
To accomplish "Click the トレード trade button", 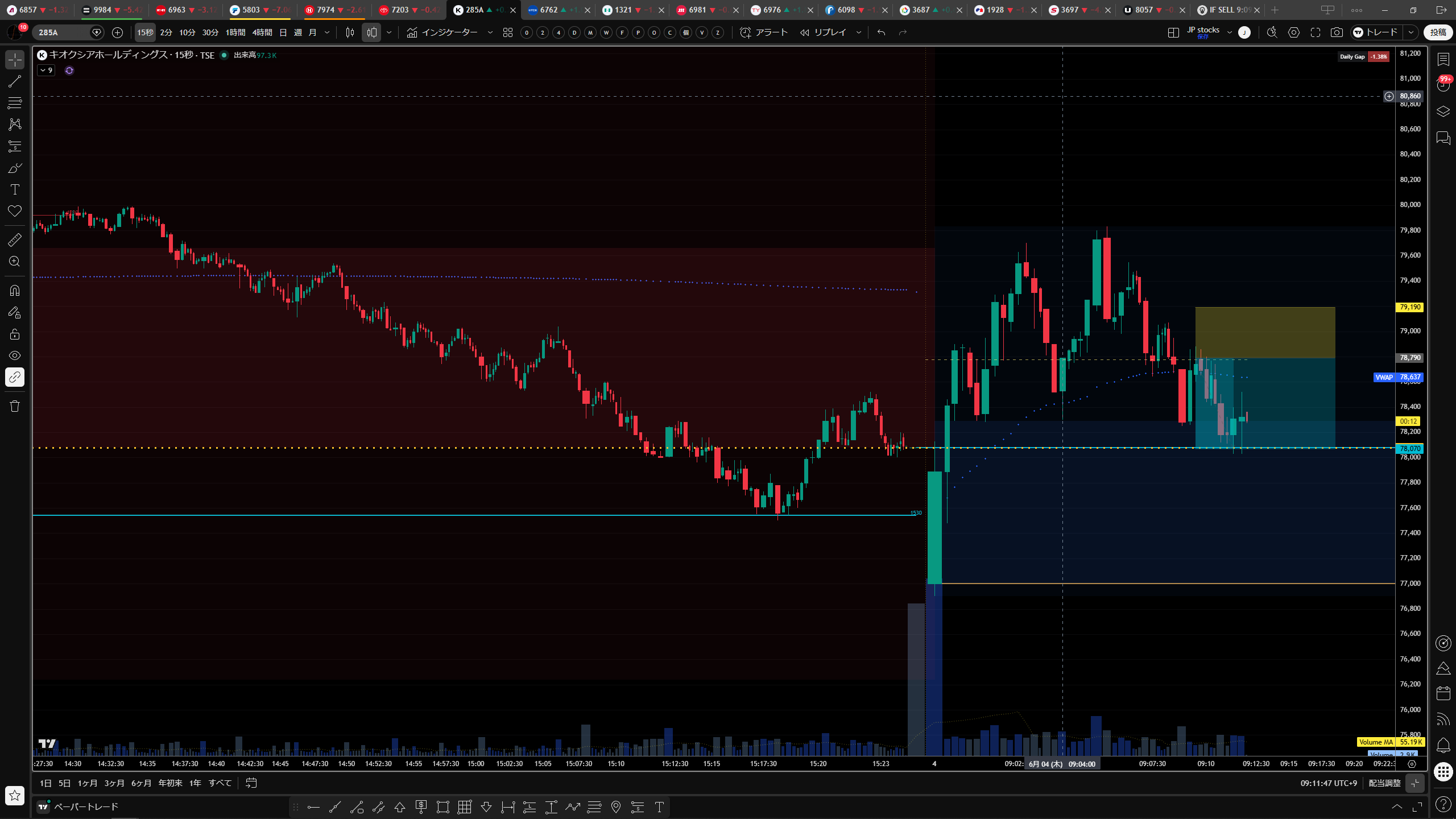I will [1376, 32].
